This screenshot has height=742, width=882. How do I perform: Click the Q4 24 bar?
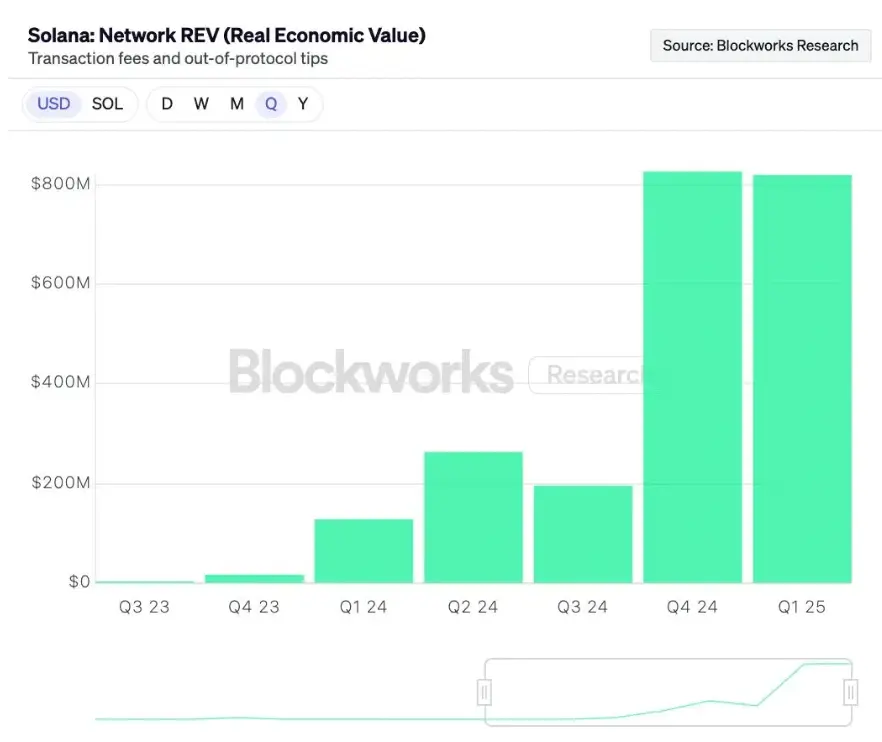pyautogui.click(x=692, y=377)
